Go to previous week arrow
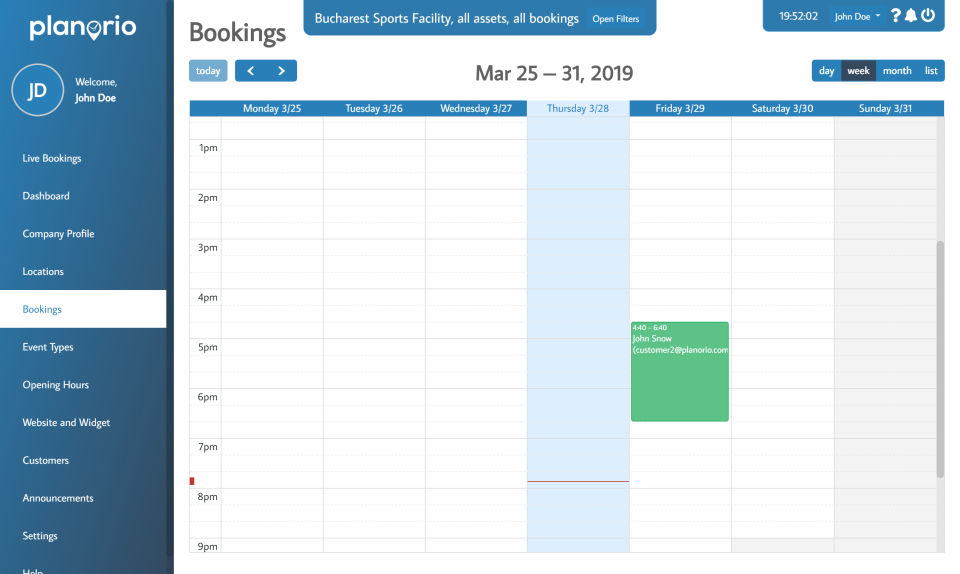The height and width of the screenshot is (574, 960). click(x=251, y=71)
